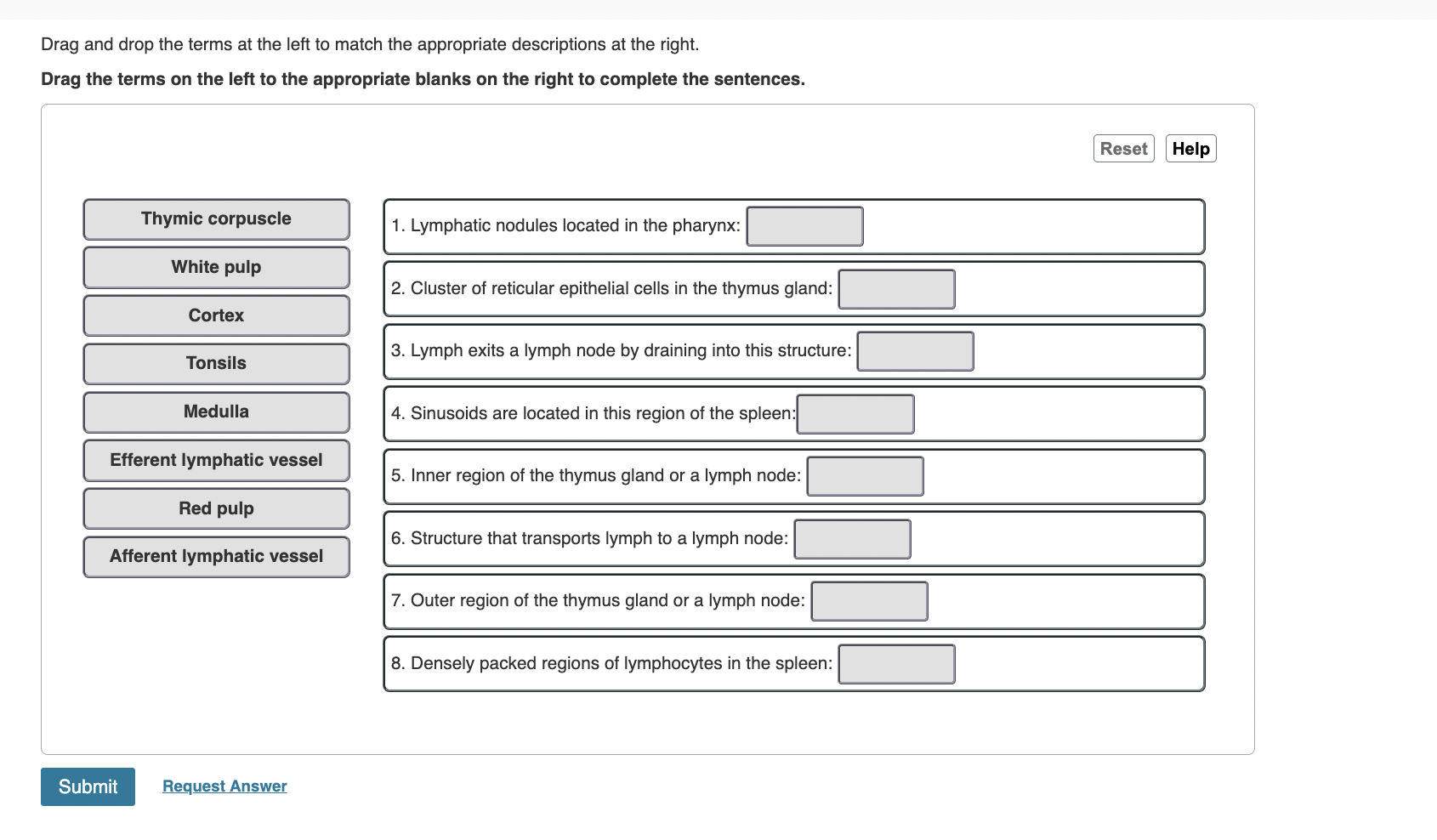
Task: Select the Cortex term chip
Action: coord(216,315)
